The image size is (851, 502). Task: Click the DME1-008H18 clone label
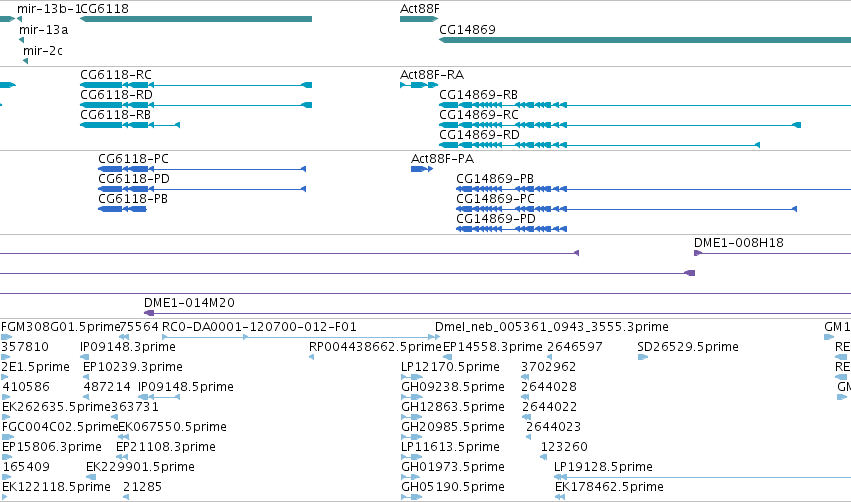click(x=739, y=243)
